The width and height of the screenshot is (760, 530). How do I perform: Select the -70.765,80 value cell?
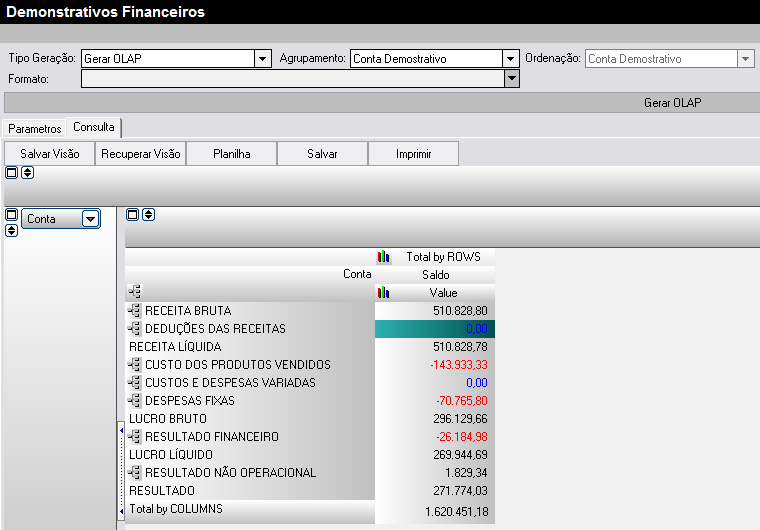click(435, 401)
